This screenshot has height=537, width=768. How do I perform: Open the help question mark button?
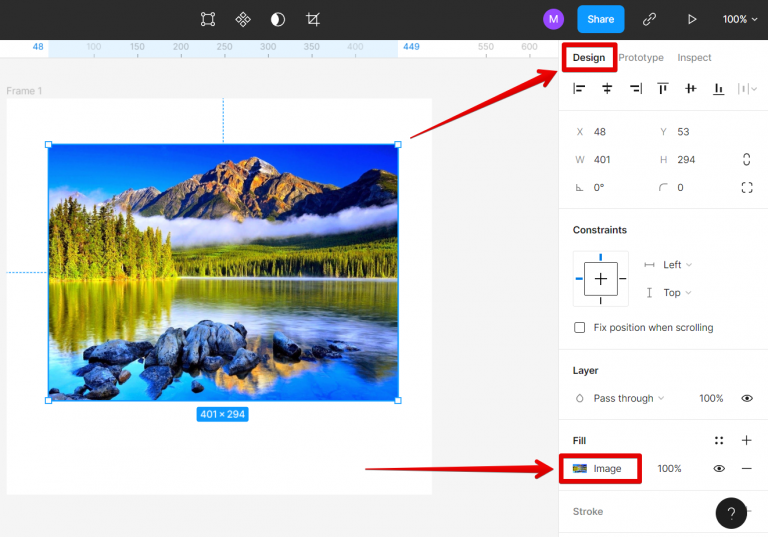coord(731,513)
